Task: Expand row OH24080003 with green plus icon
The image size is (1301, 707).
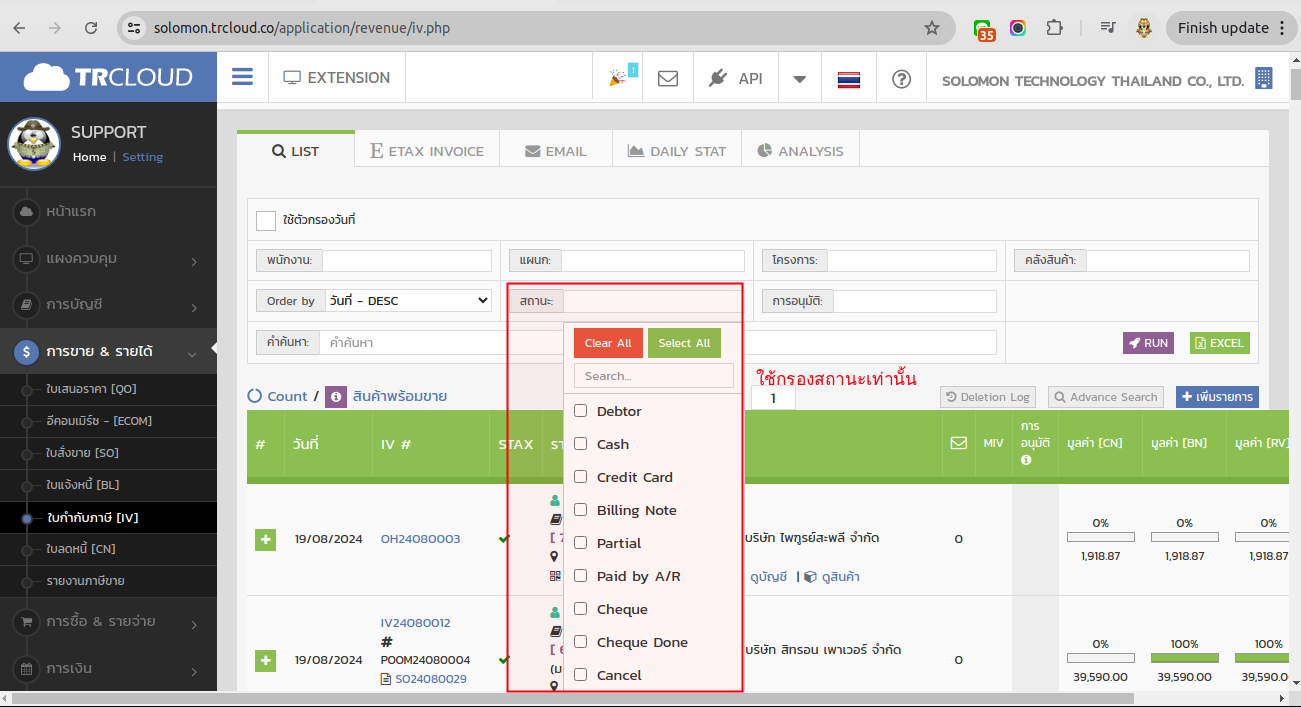Action: 266,539
